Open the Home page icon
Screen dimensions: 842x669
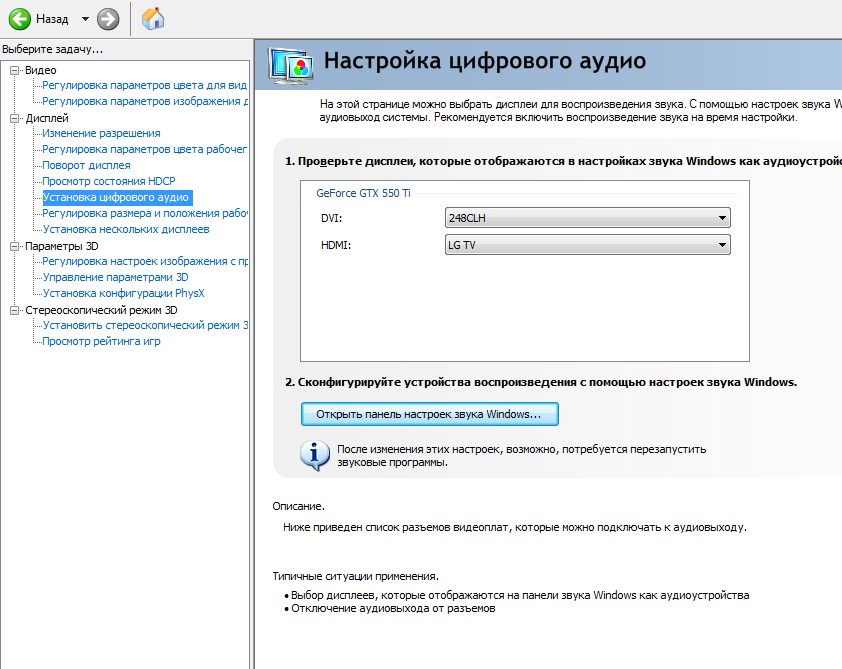click(x=153, y=19)
